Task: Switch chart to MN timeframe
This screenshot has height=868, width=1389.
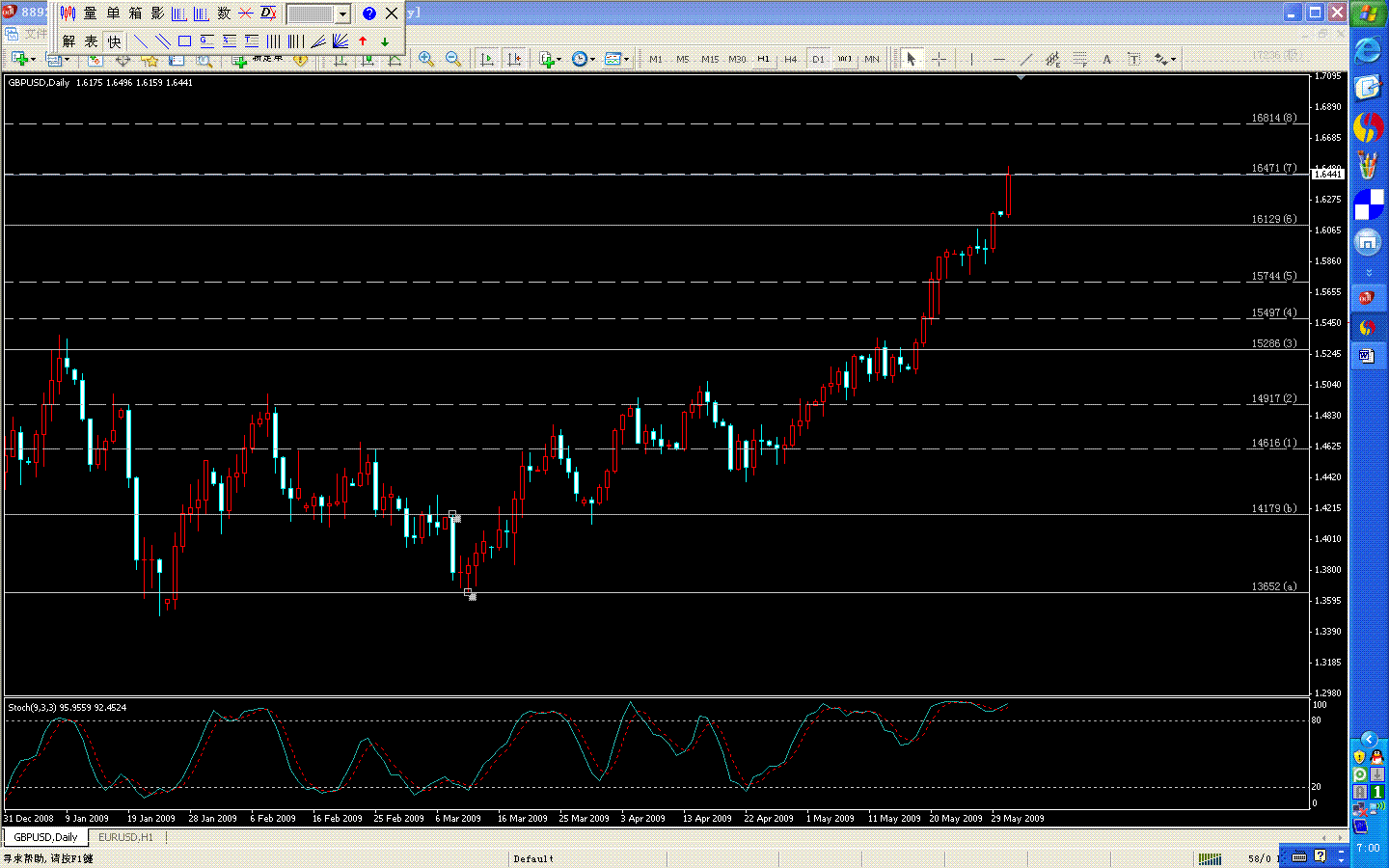Action: (872, 60)
